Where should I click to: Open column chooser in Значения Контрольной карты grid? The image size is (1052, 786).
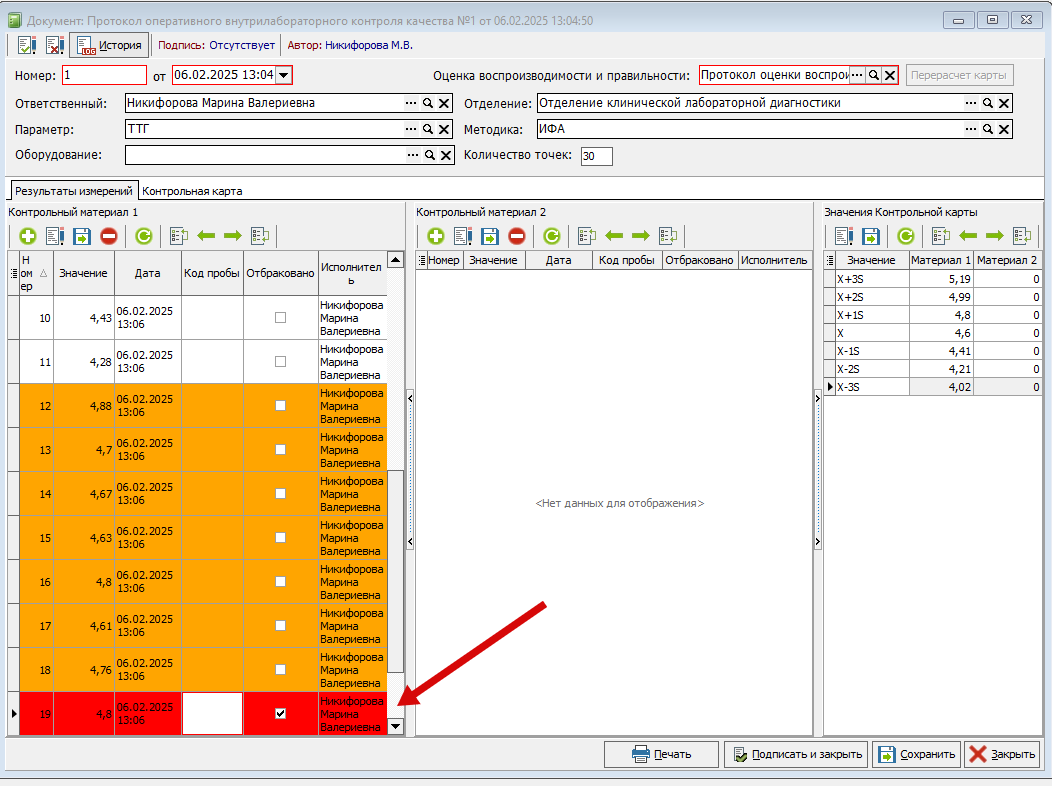(x=830, y=260)
